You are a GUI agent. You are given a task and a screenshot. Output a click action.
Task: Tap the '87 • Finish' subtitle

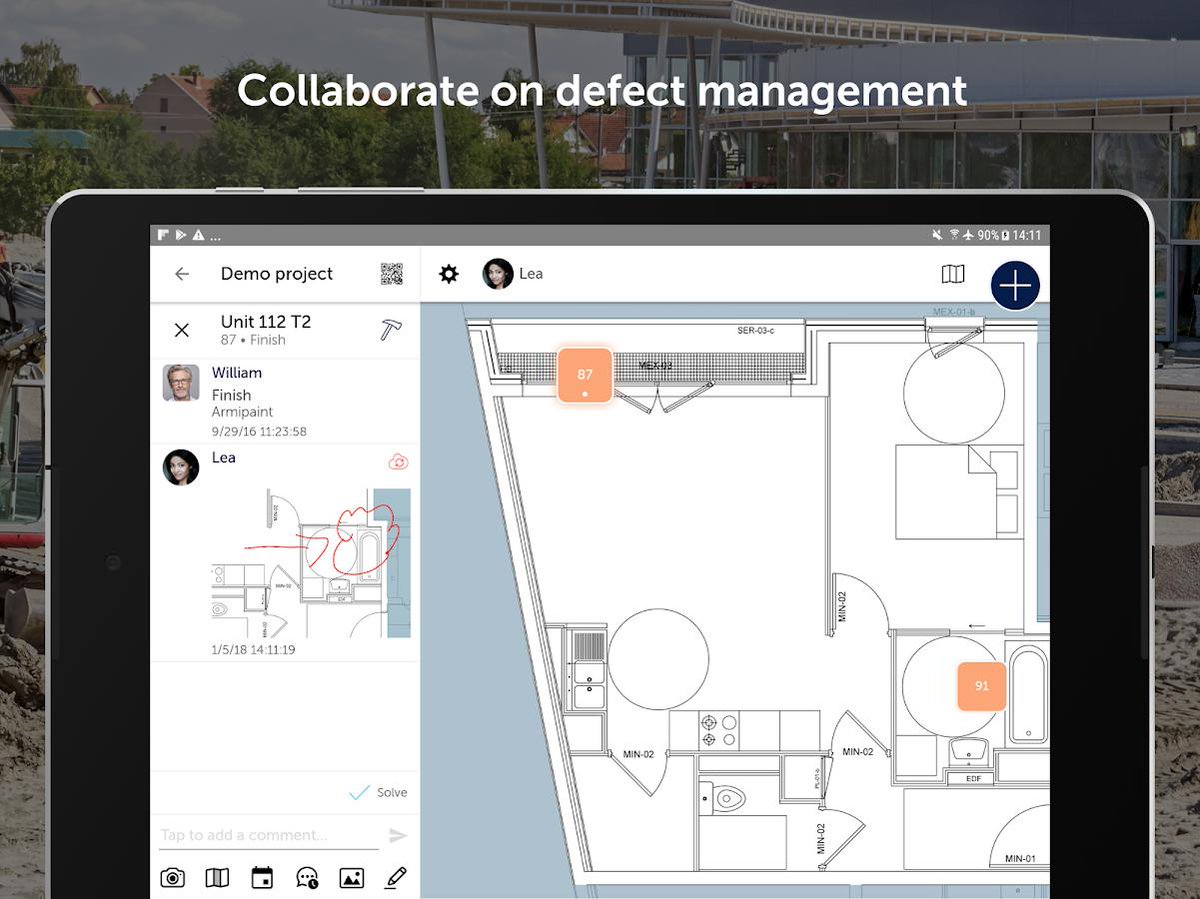coord(253,340)
